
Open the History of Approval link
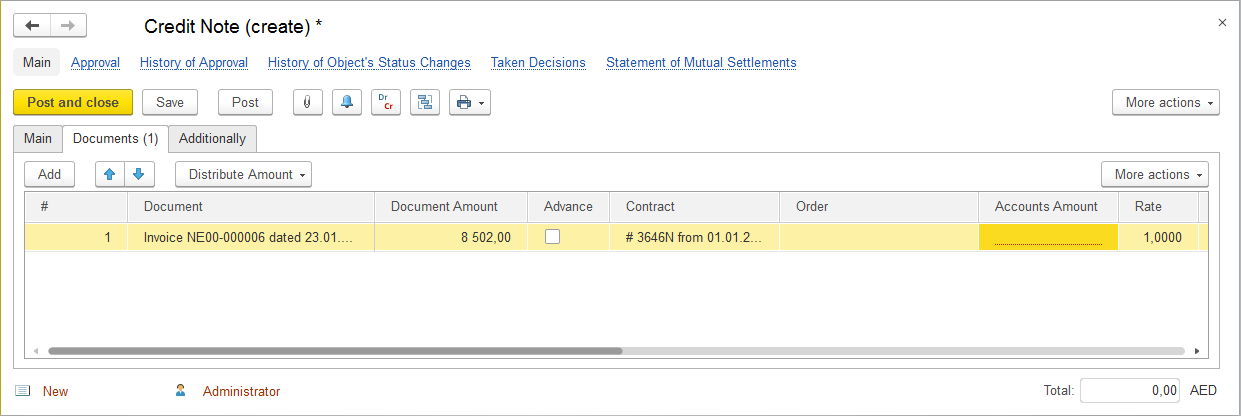pyautogui.click(x=194, y=62)
